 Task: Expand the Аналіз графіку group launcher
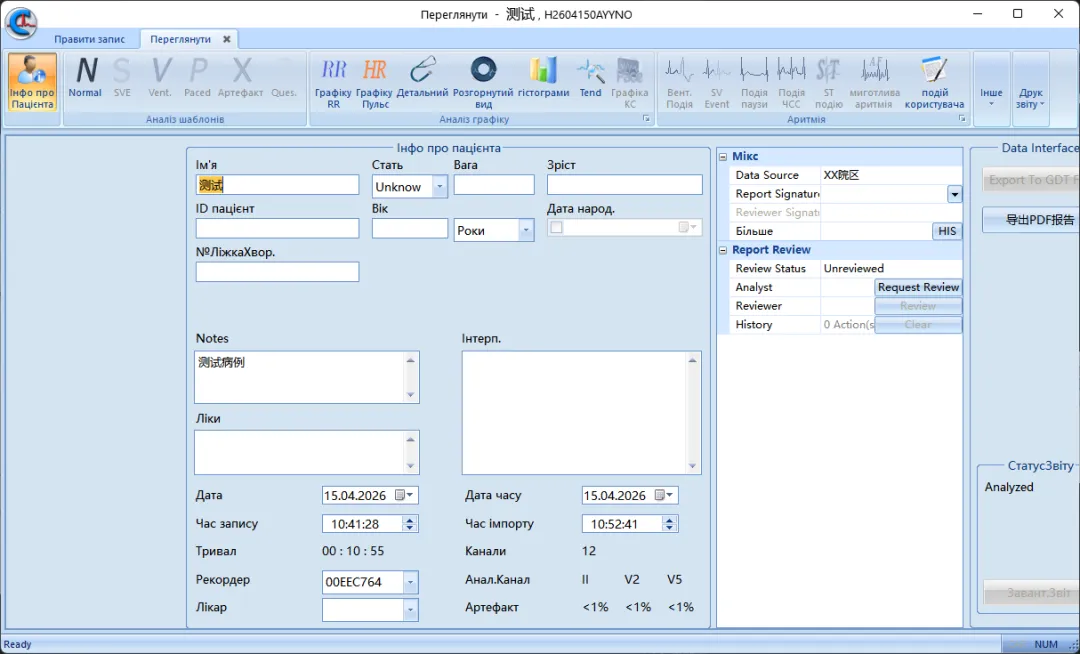click(646, 119)
